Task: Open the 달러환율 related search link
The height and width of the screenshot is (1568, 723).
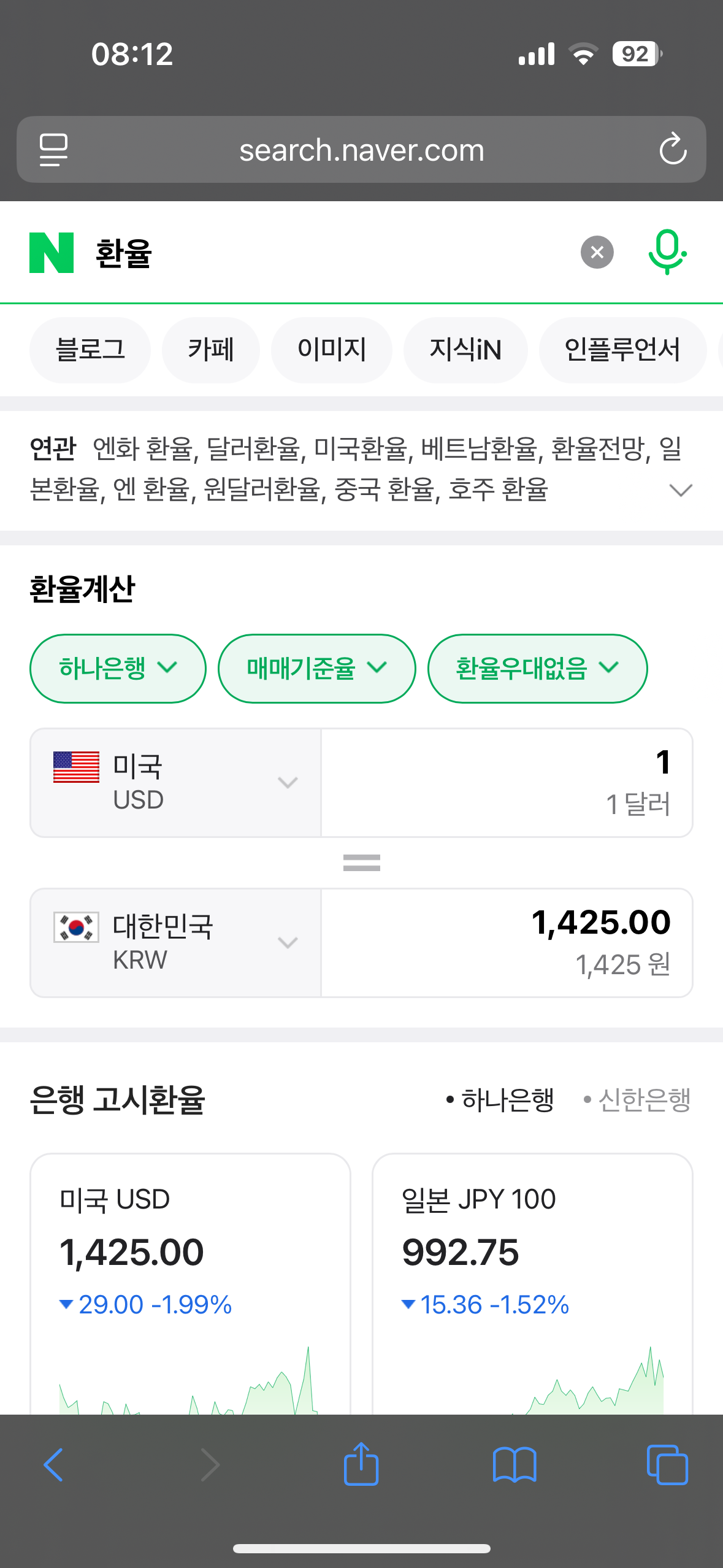Action: [x=253, y=449]
